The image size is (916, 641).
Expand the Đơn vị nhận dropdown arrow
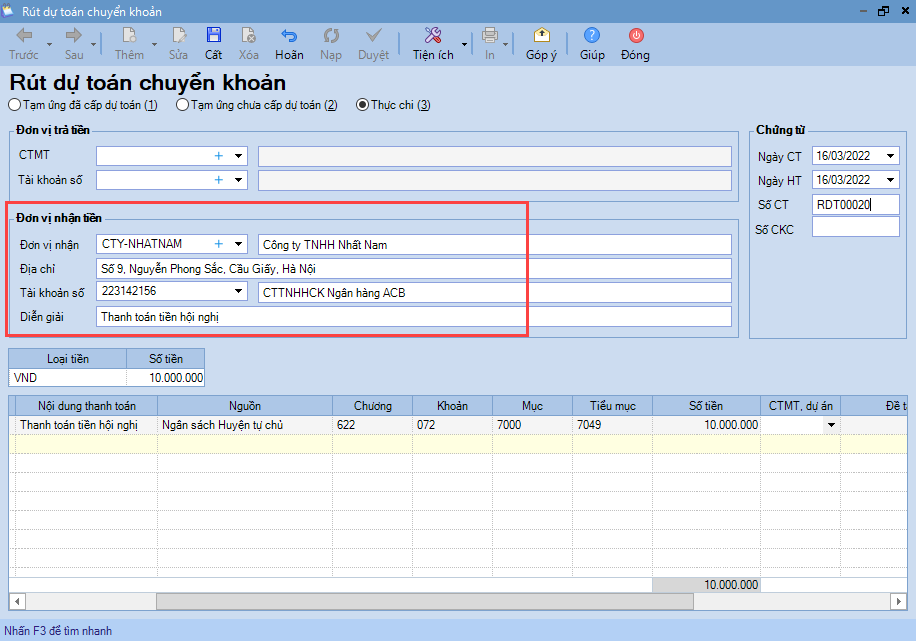(238, 243)
